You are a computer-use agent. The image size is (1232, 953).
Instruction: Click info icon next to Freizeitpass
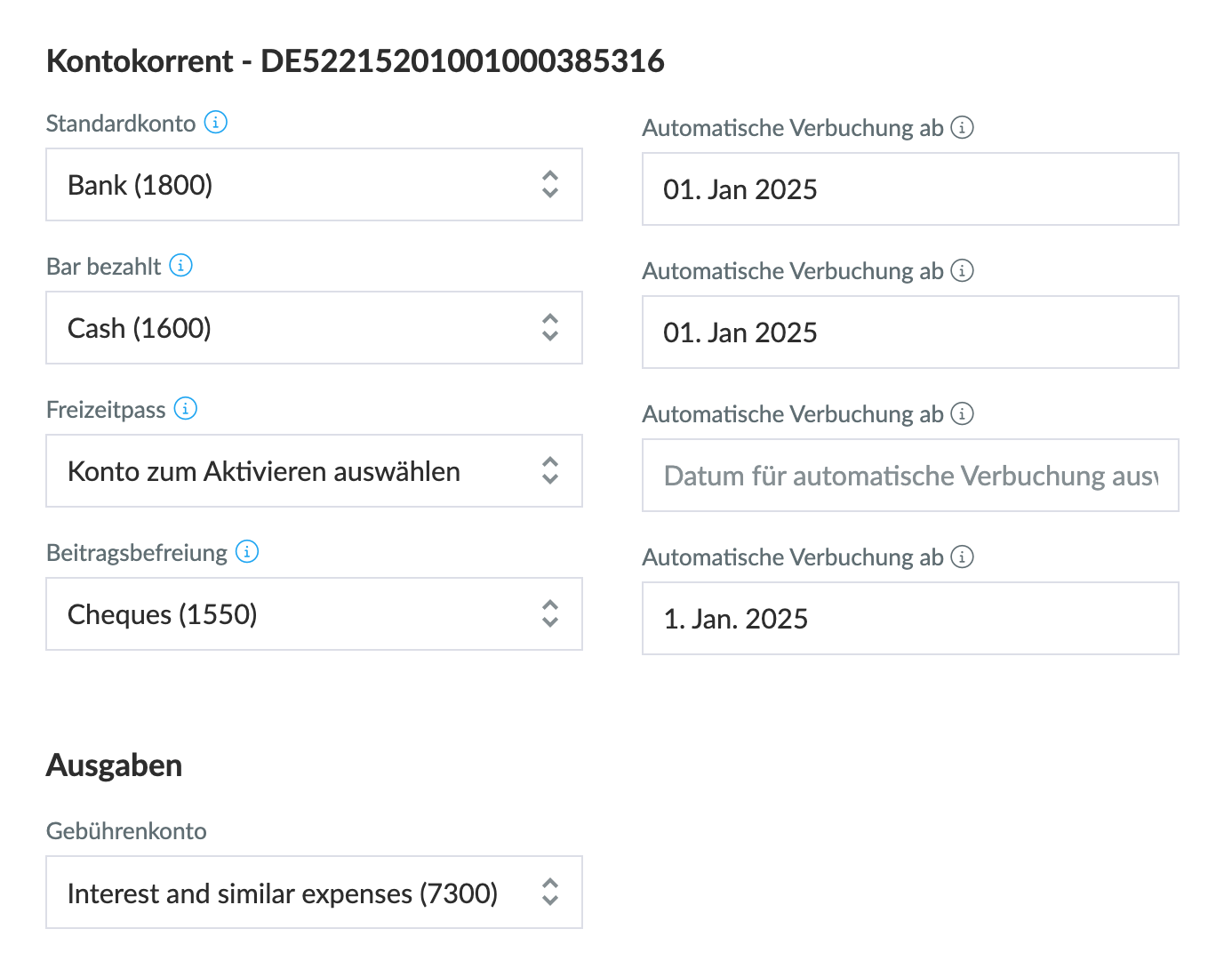pyautogui.click(x=185, y=408)
